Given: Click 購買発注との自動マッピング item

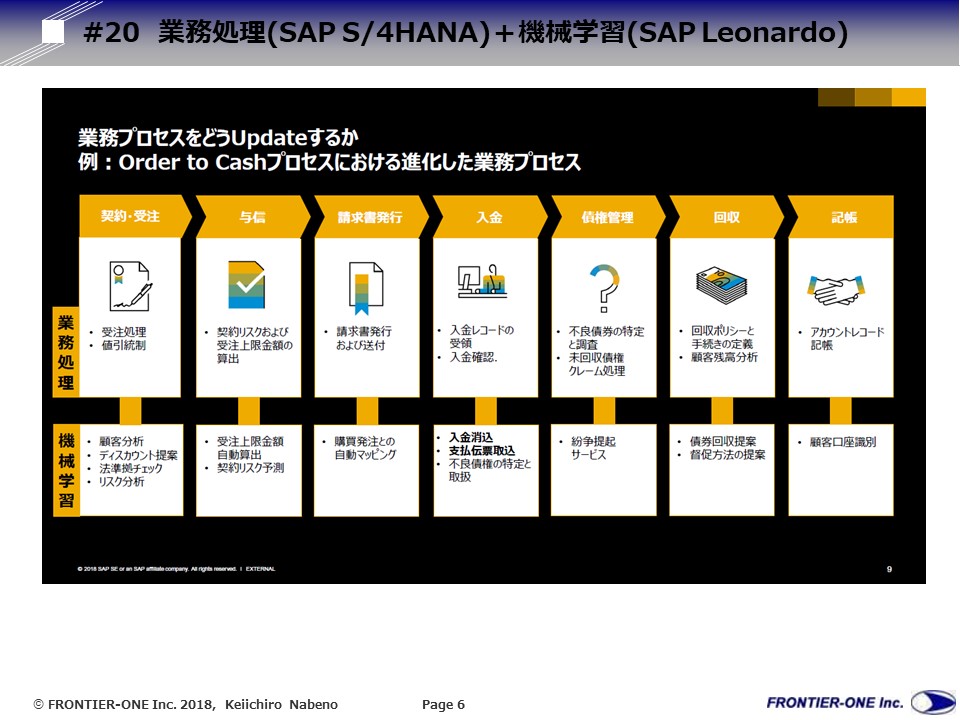Looking at the screenshot, I should pos(366,448).
